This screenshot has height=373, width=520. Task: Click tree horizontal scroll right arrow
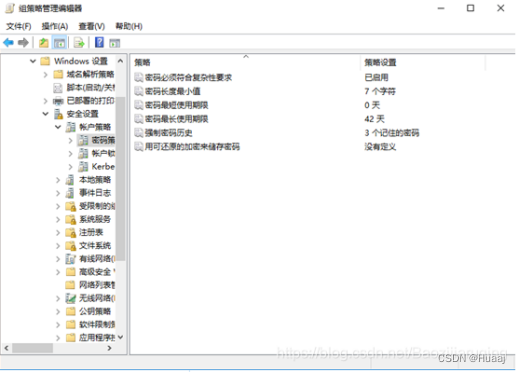[109, 348]
